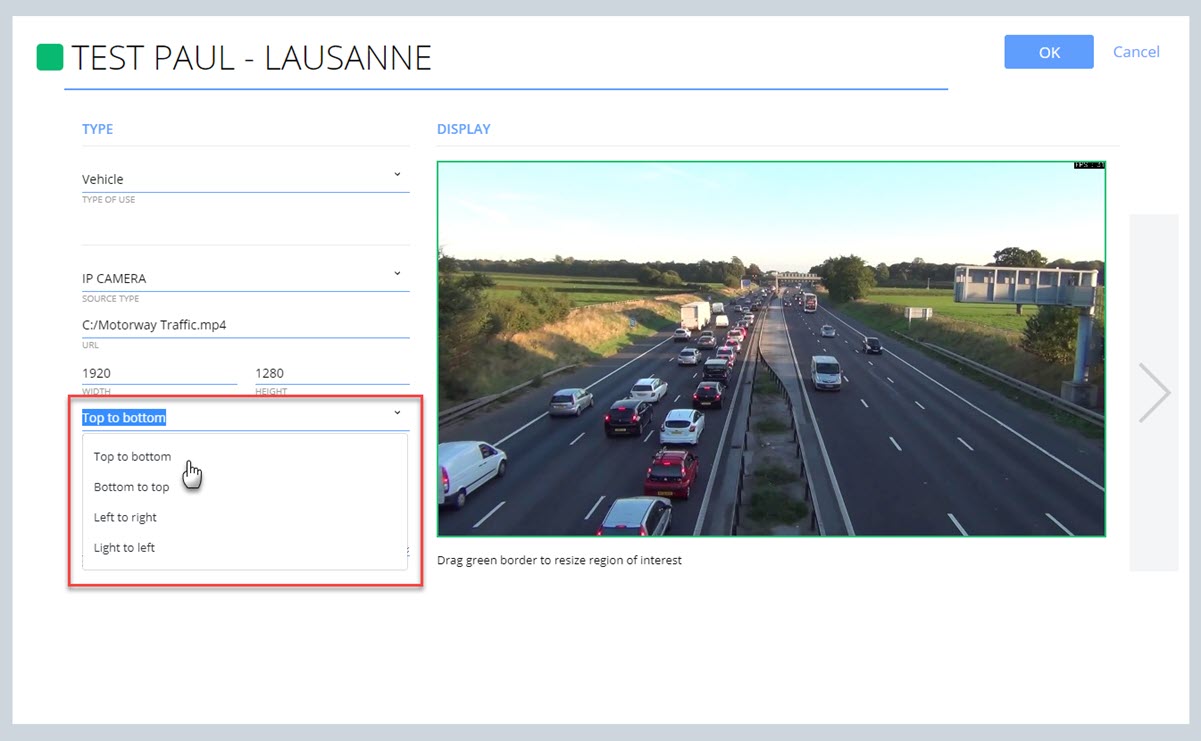Image resolution: width=1201 pixels, height=741 pixels.
Task: Click the URL field with Motorway Traffic.mp4
Action: (246, 325)
